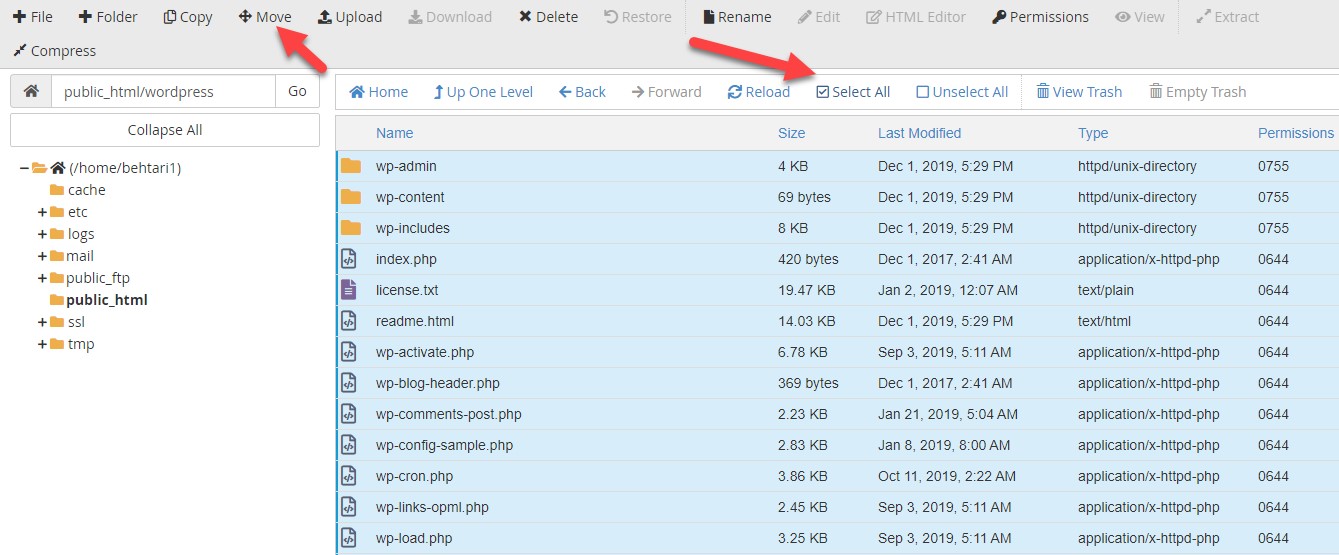
Task: Click the Download toolbar button
Action: pyautogui.click(x=450, y=17)
